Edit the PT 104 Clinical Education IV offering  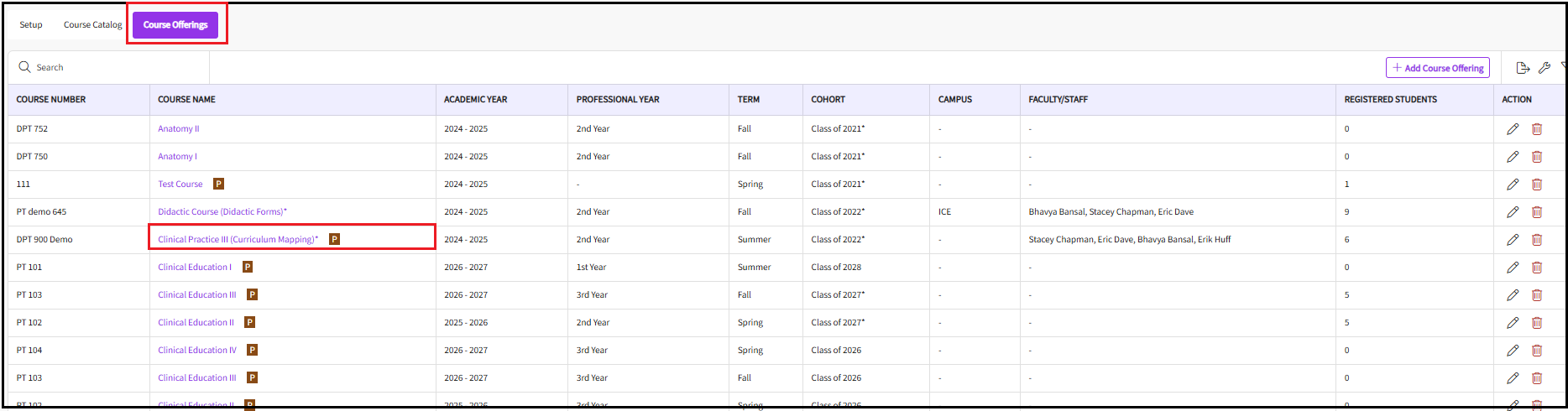coord(1513,351)
